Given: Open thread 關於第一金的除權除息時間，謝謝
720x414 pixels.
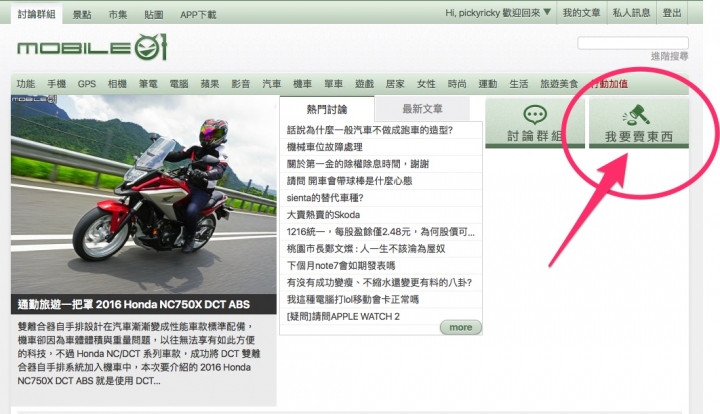Looking at the screenshot, I should point(358,164).
